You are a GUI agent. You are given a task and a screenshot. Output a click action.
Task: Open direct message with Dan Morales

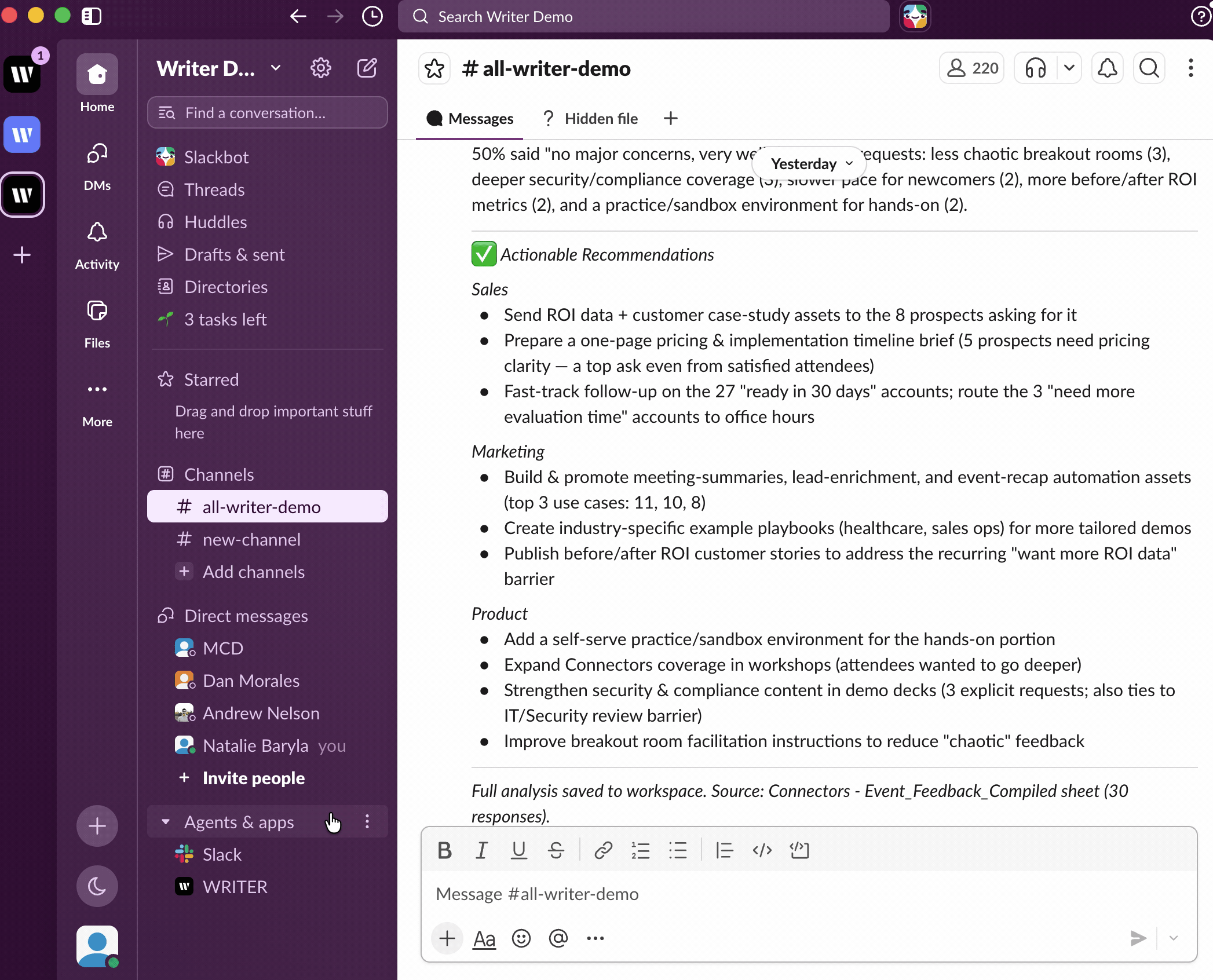pos(268,681)
